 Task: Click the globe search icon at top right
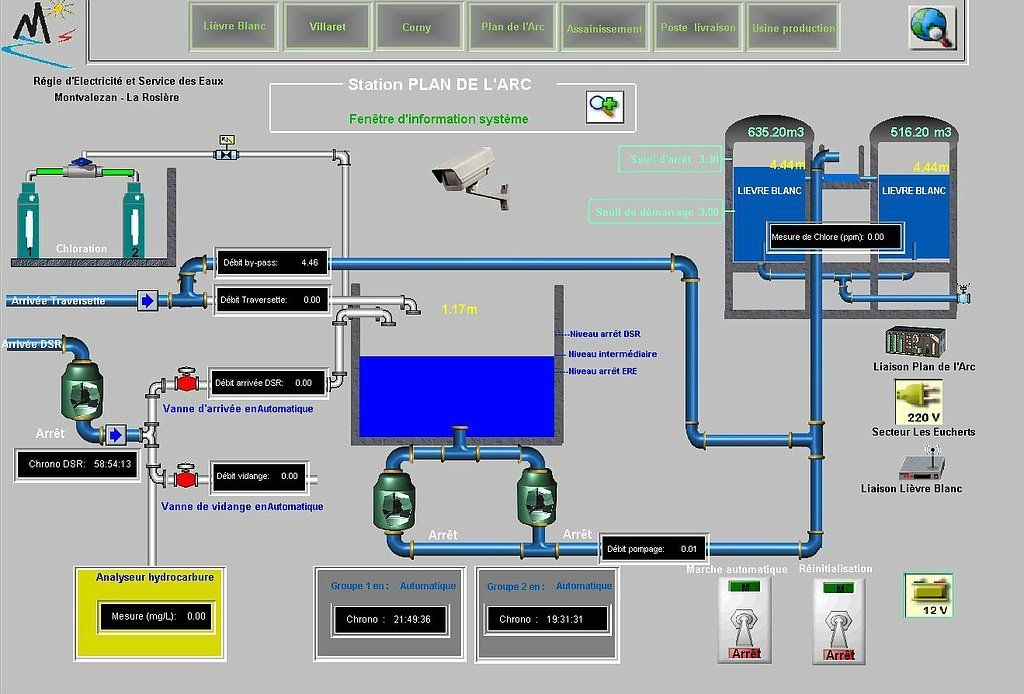(932, 27)
